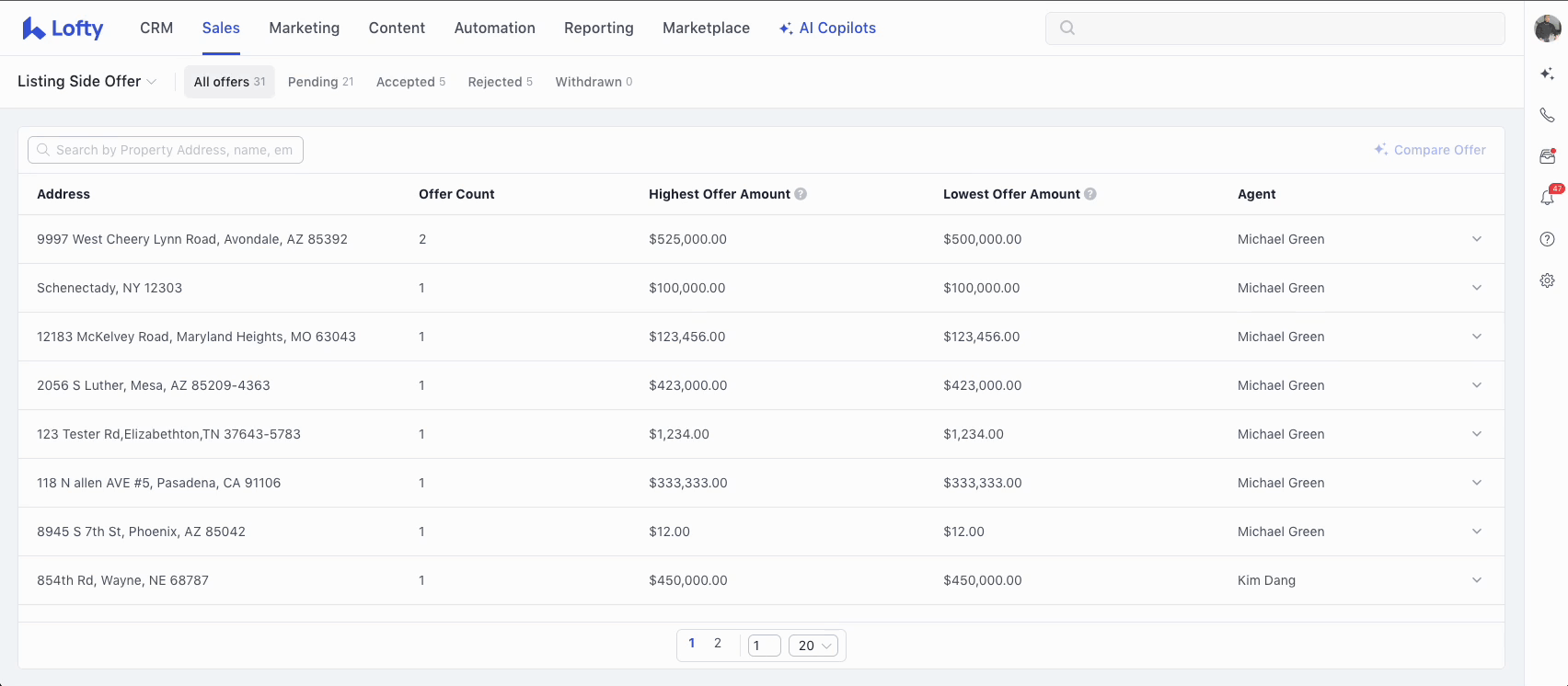This screenshot has width=1568, height=686.
Task: Click the Lofty logo icon
Action: 34,29
